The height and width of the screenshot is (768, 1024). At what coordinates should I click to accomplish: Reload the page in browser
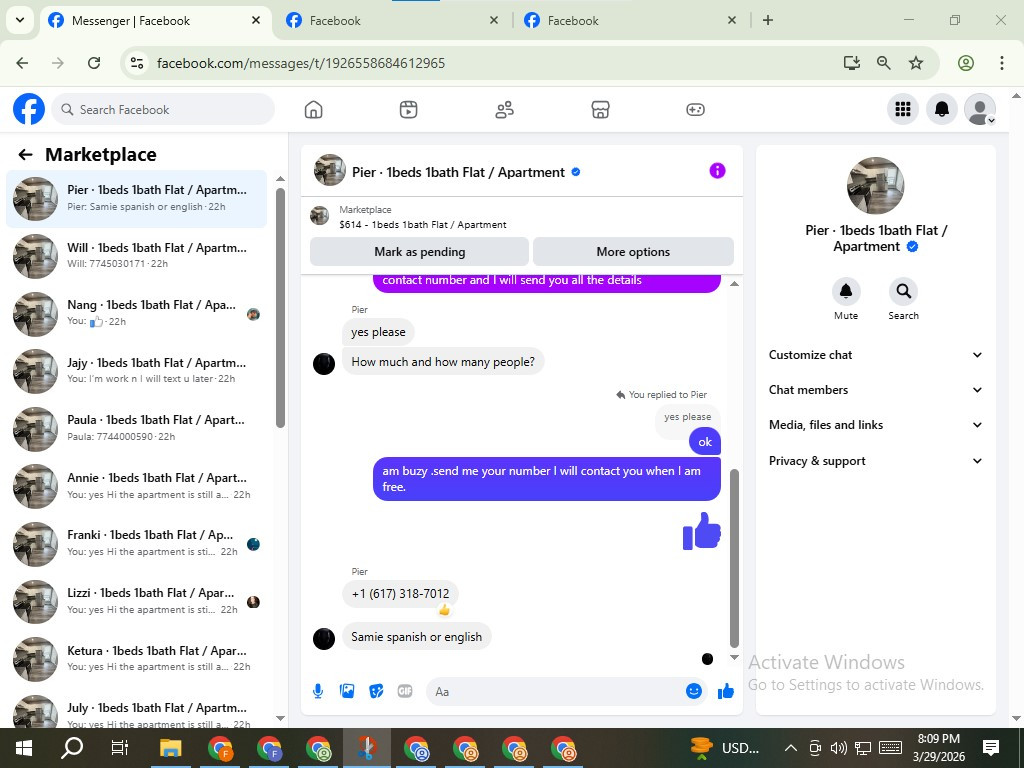click(94, 63)
